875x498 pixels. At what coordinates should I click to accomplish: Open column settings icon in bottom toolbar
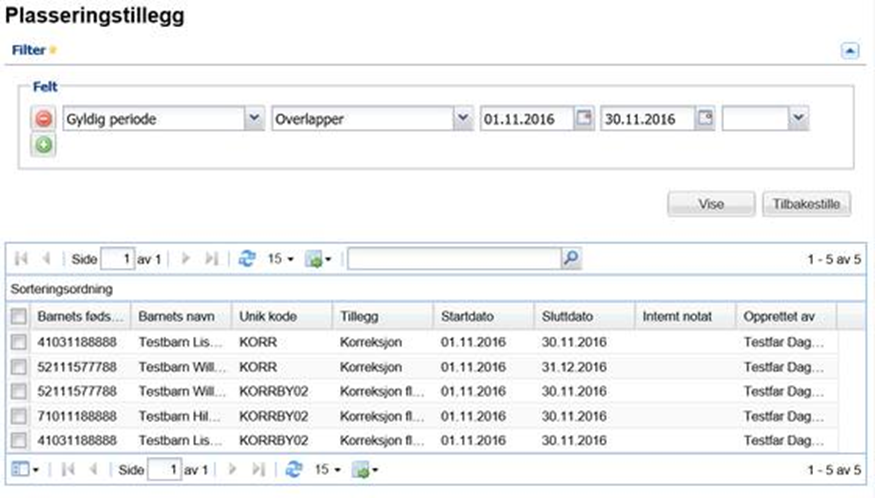tap(22, 468)
